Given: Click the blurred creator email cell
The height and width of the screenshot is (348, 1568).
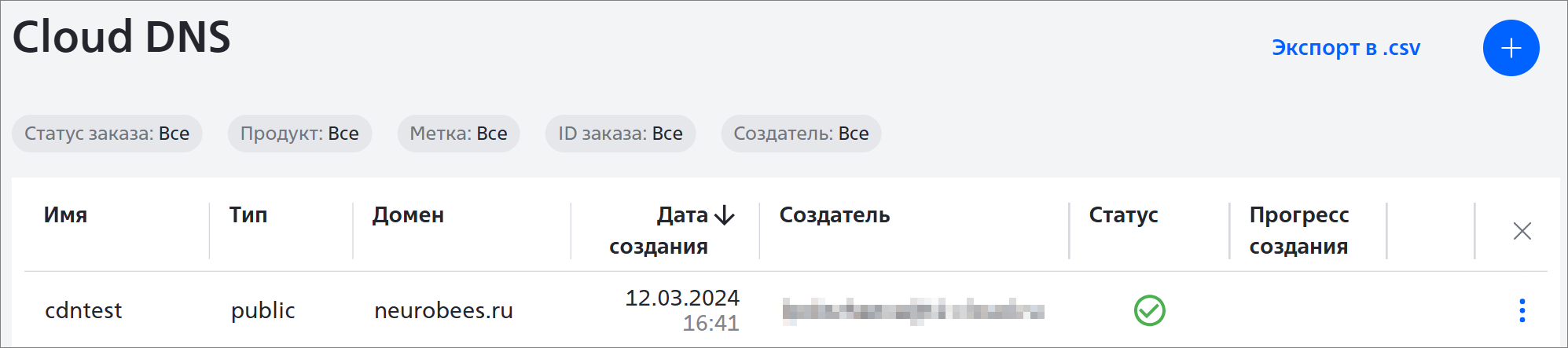Looking at the screenshot, I should click(913, 310).
